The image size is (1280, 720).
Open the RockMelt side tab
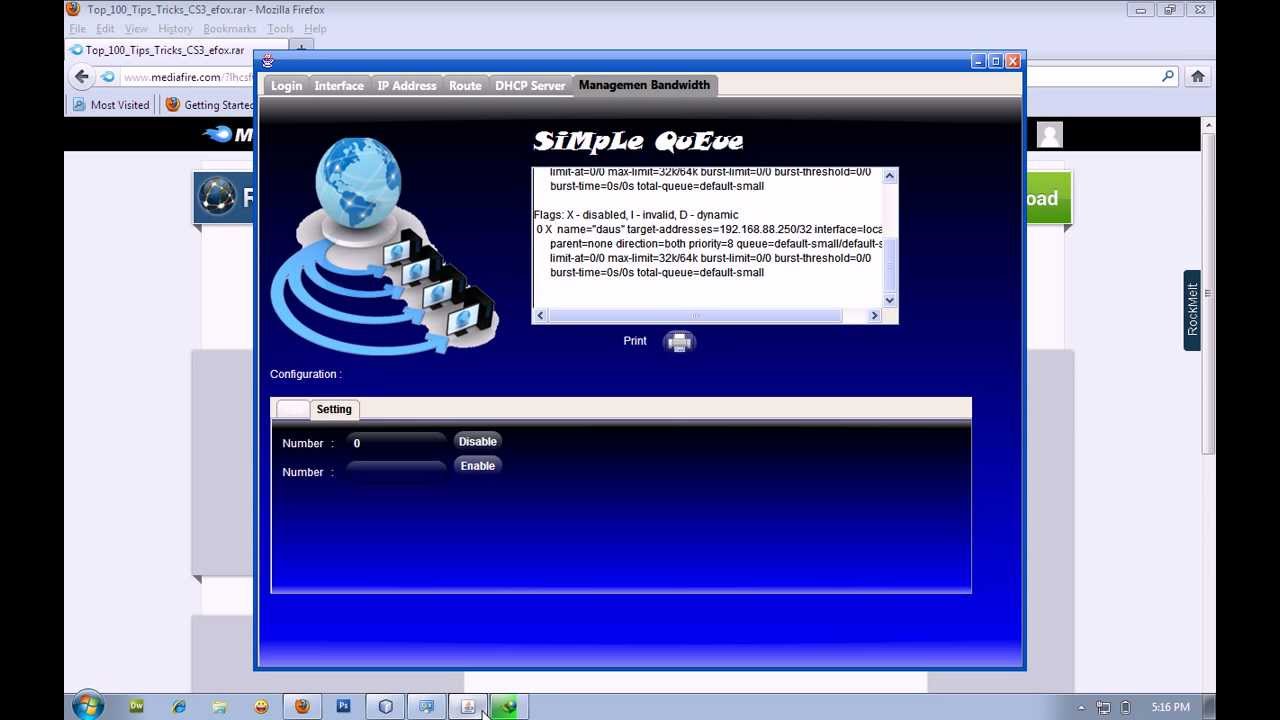(1192, 310)
